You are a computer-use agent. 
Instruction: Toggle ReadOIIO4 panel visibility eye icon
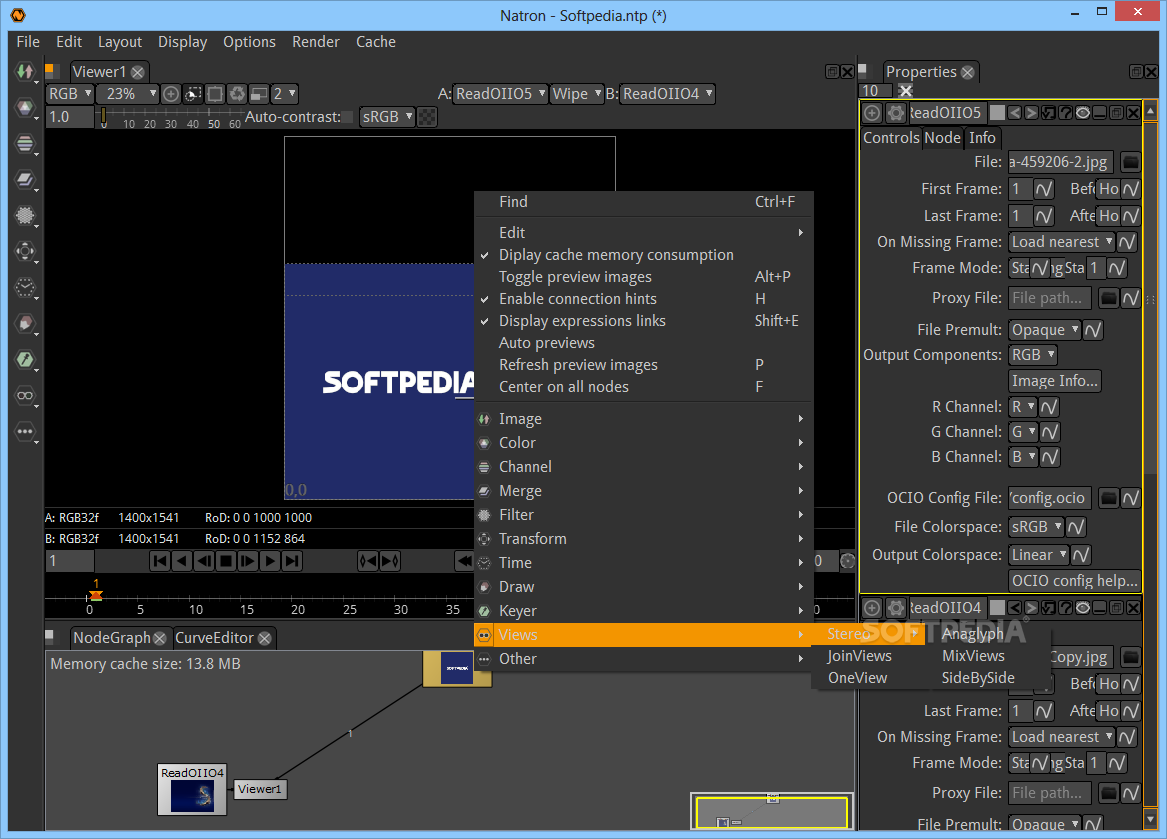click(x=1083, y=608)
